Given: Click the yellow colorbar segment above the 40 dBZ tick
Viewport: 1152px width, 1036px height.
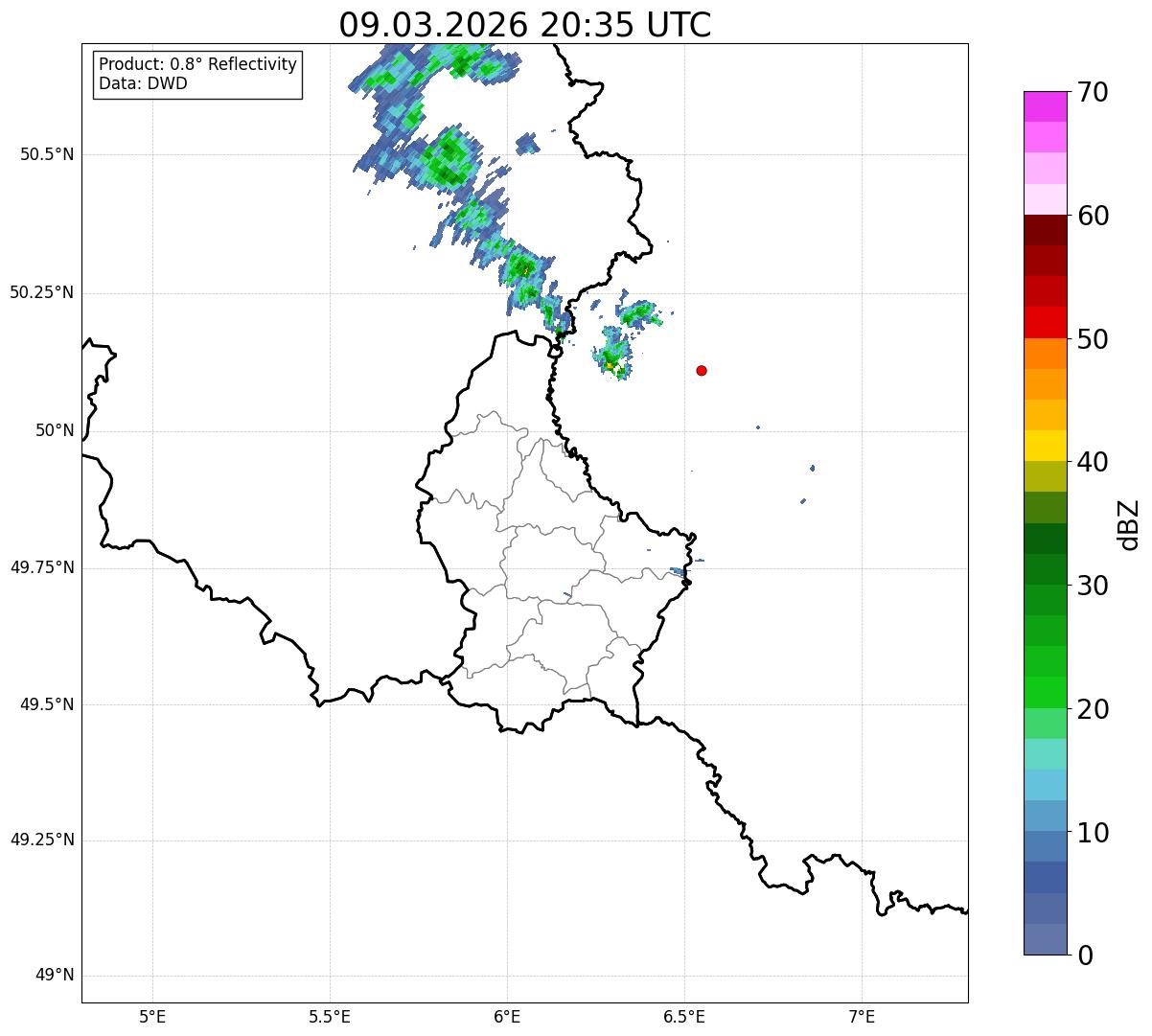Looking at the screenshot, I should pyautogui.click(x=1045, y=447).
